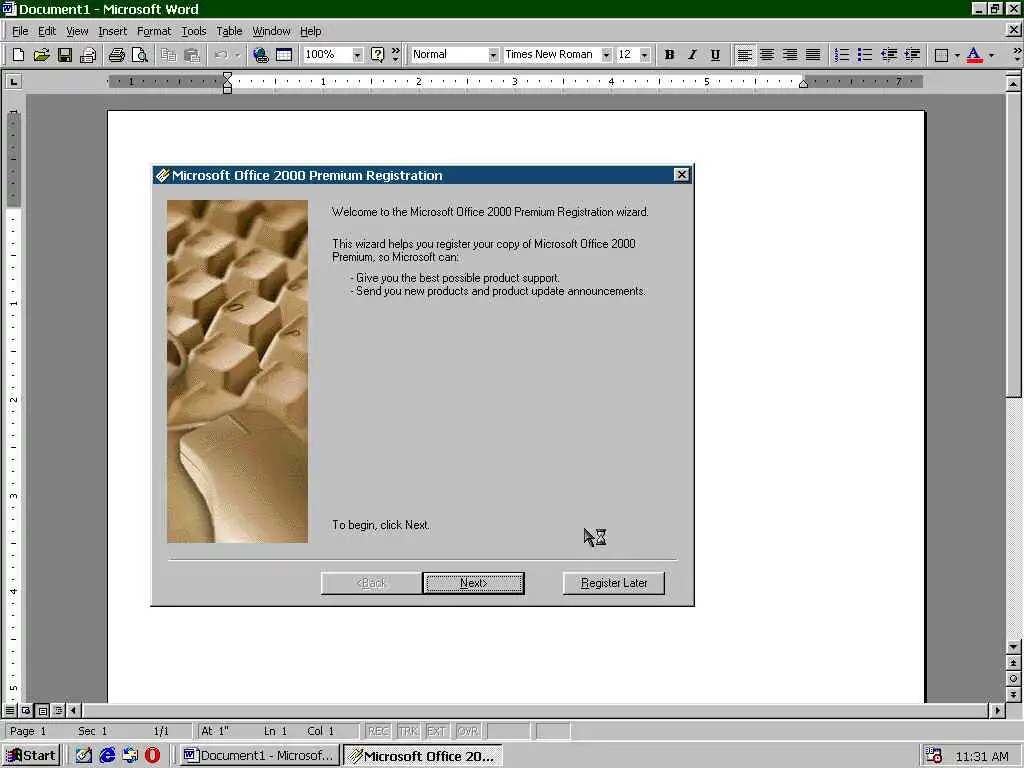Toggle TRK track changes in status bar
The image size is (1024, 768).
point(408,731)
